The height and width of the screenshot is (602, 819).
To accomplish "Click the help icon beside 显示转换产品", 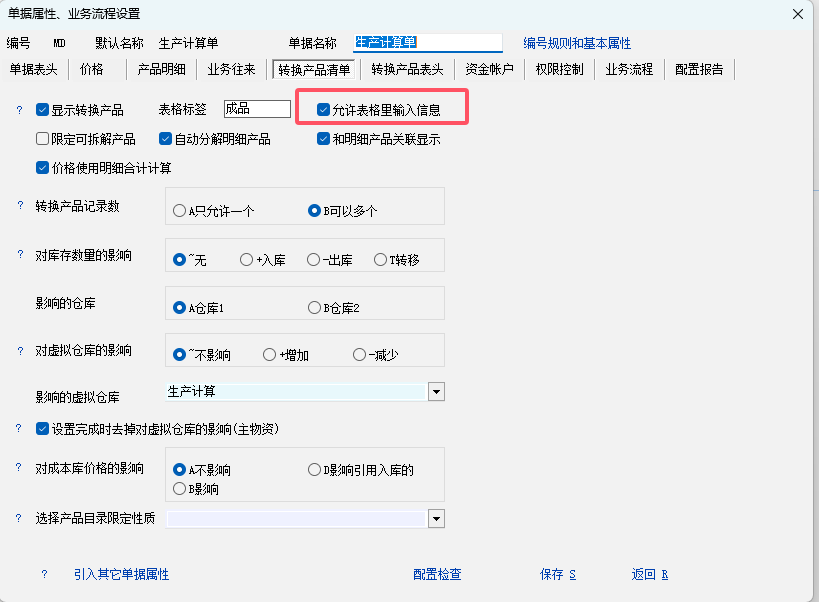I will click(x=19, y=110).
